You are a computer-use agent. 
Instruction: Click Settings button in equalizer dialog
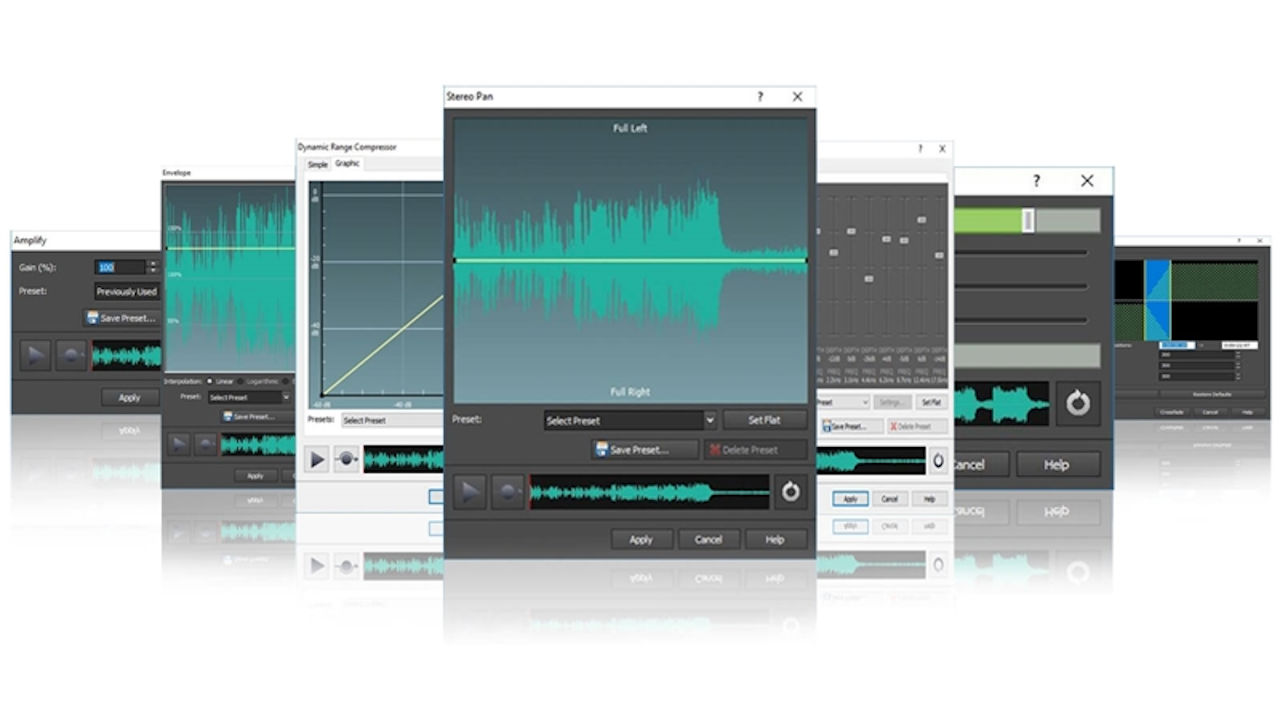pos(891,402)
